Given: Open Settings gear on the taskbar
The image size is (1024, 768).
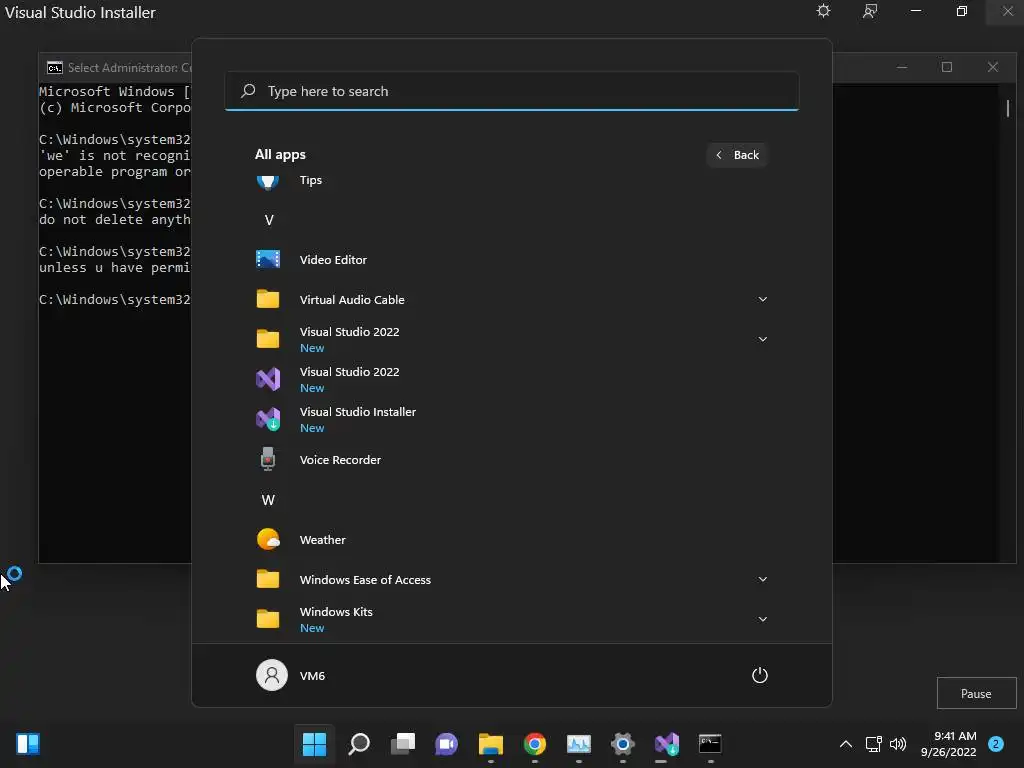Looking at the screenshot, I should tap(623, 744).
